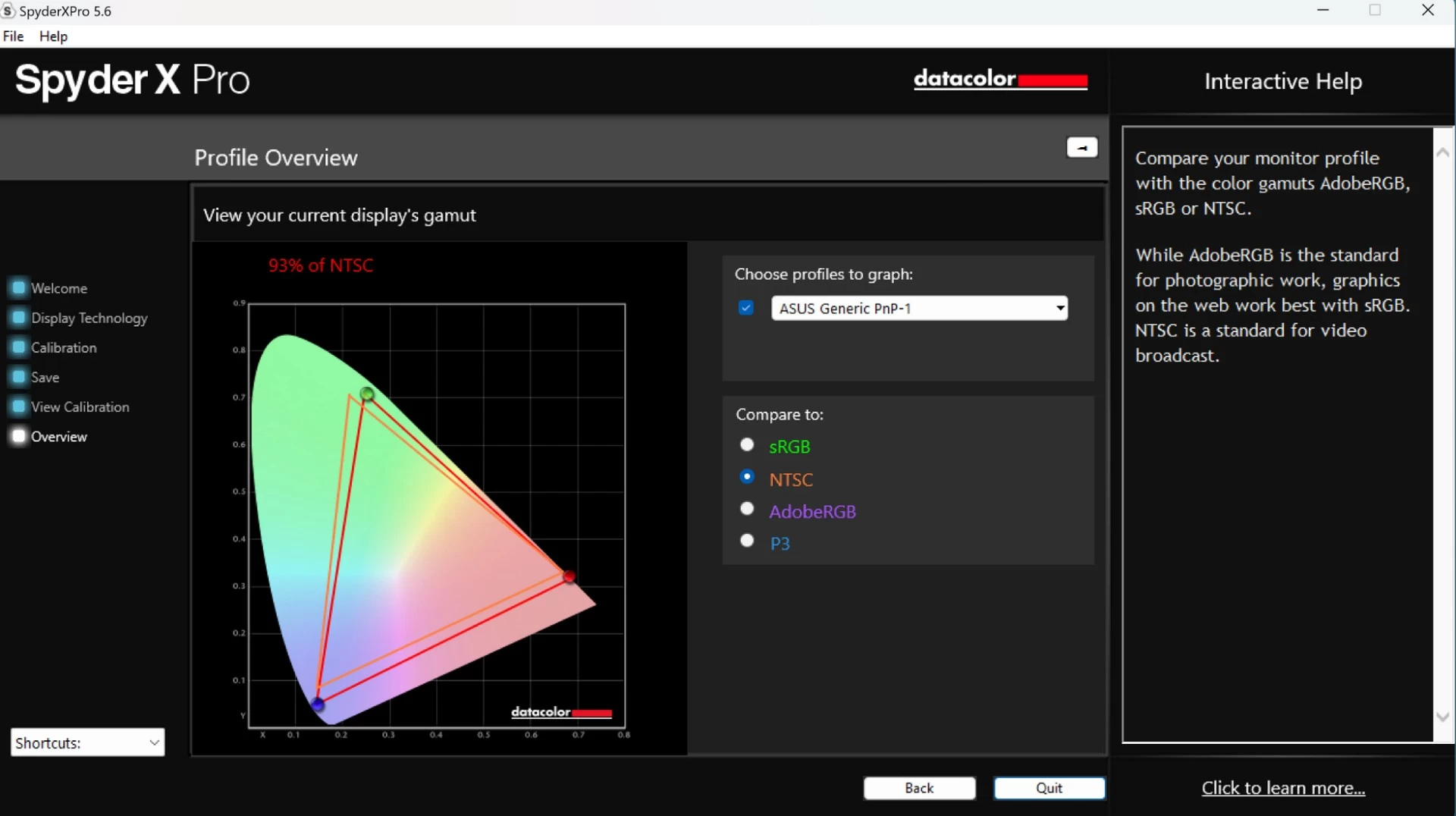Open the File menu
The height and width of the screenshot is (816, 1456).
tap(13, 36)
